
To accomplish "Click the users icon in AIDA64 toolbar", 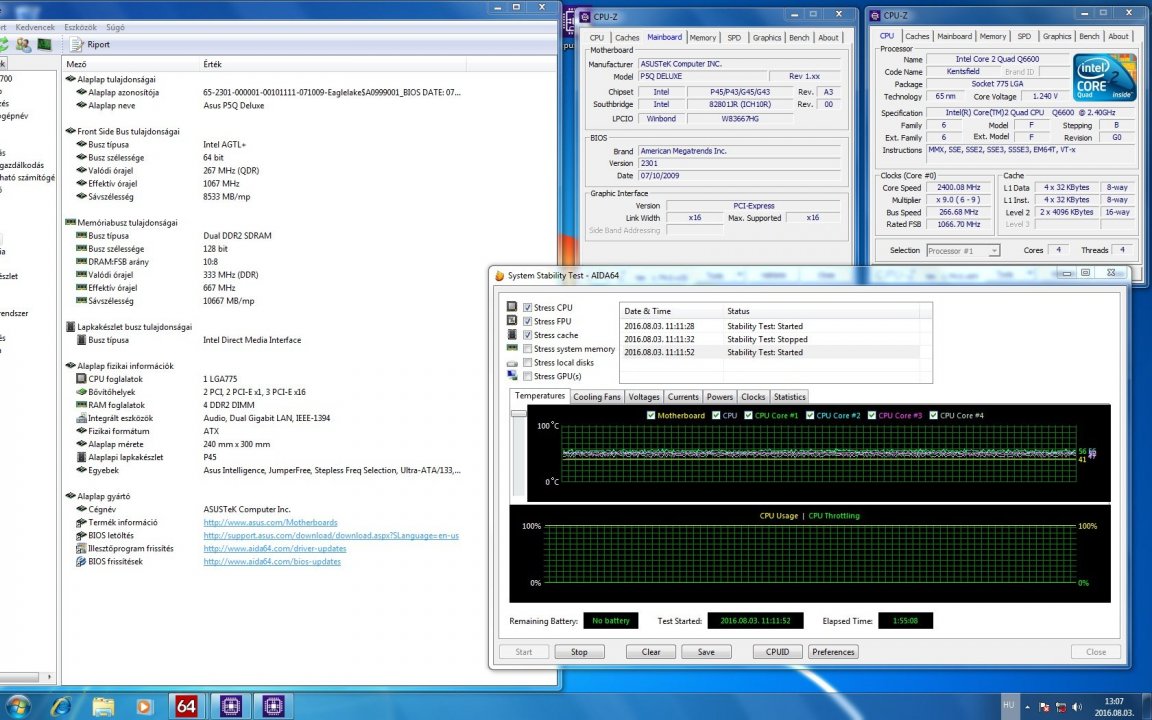I will (23, 44).
